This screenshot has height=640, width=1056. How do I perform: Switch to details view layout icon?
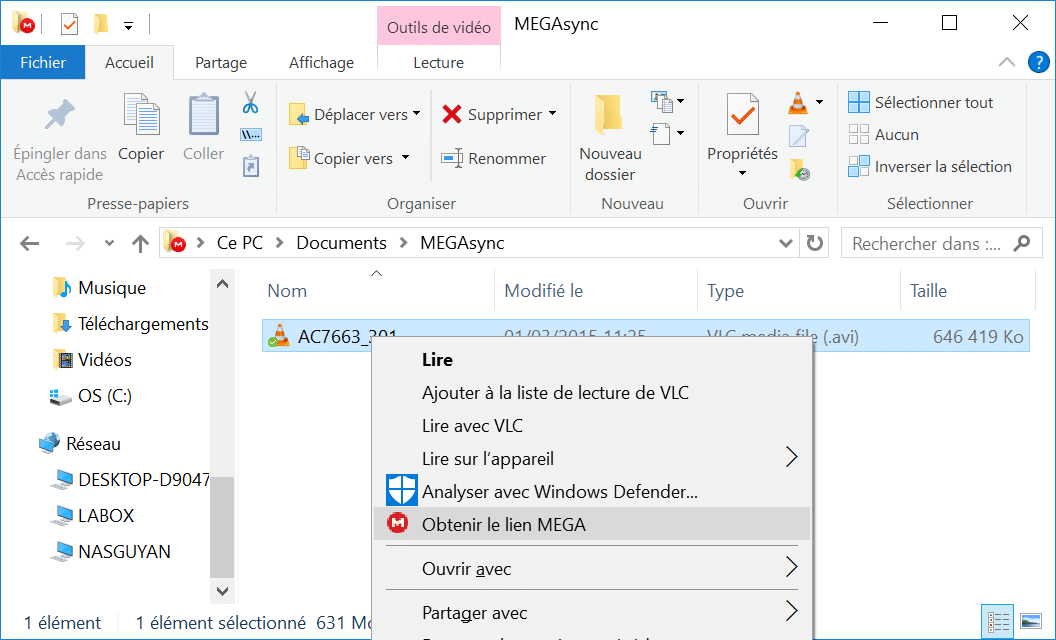coord(997,621)
